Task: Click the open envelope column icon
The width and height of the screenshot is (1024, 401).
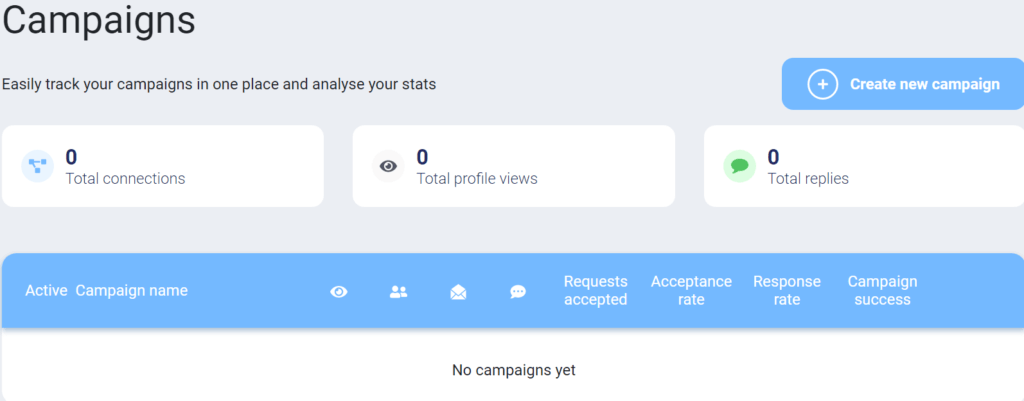Action: [458, 292]
